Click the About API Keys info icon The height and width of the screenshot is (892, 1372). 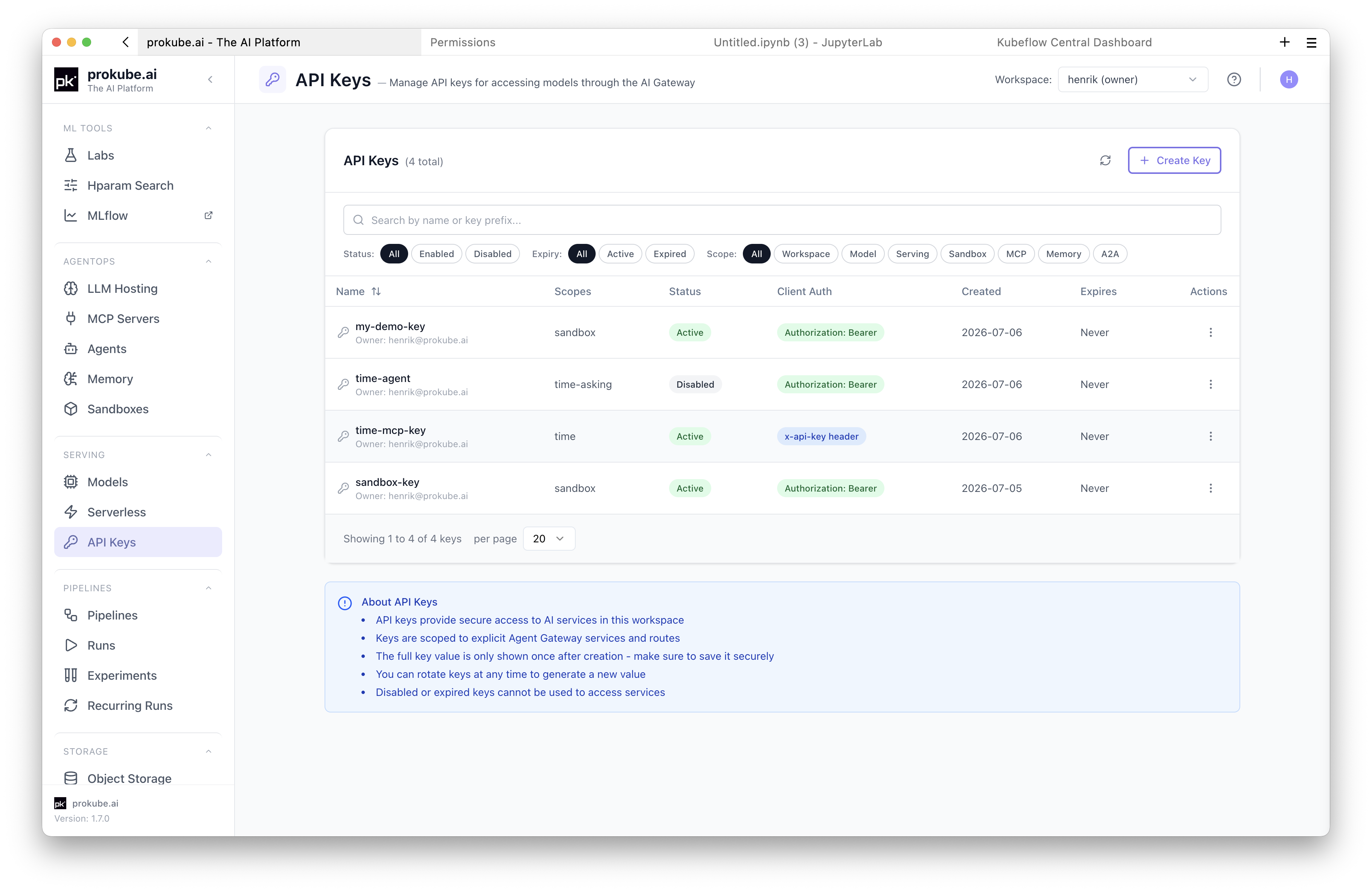(x=345, y=603)
